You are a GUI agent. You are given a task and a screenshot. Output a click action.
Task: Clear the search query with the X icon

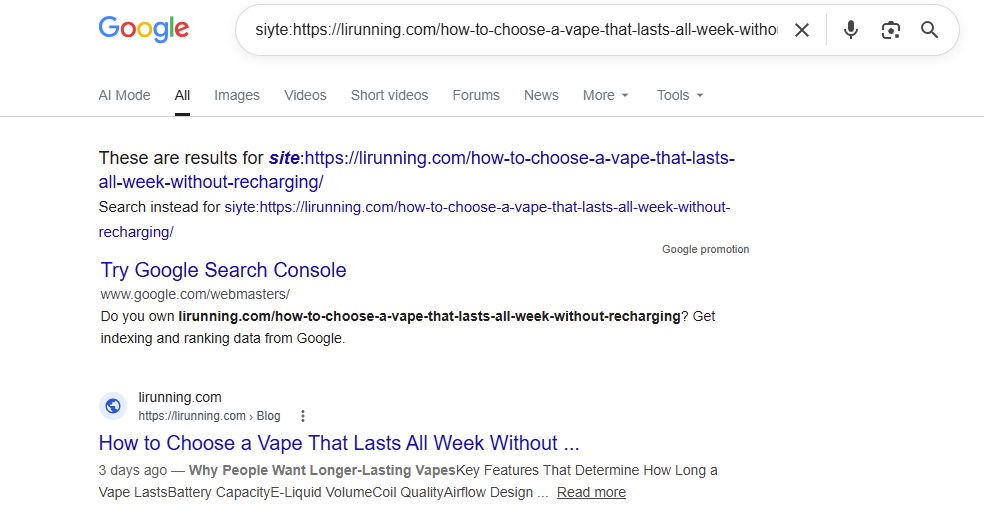[x=801, y=30]
